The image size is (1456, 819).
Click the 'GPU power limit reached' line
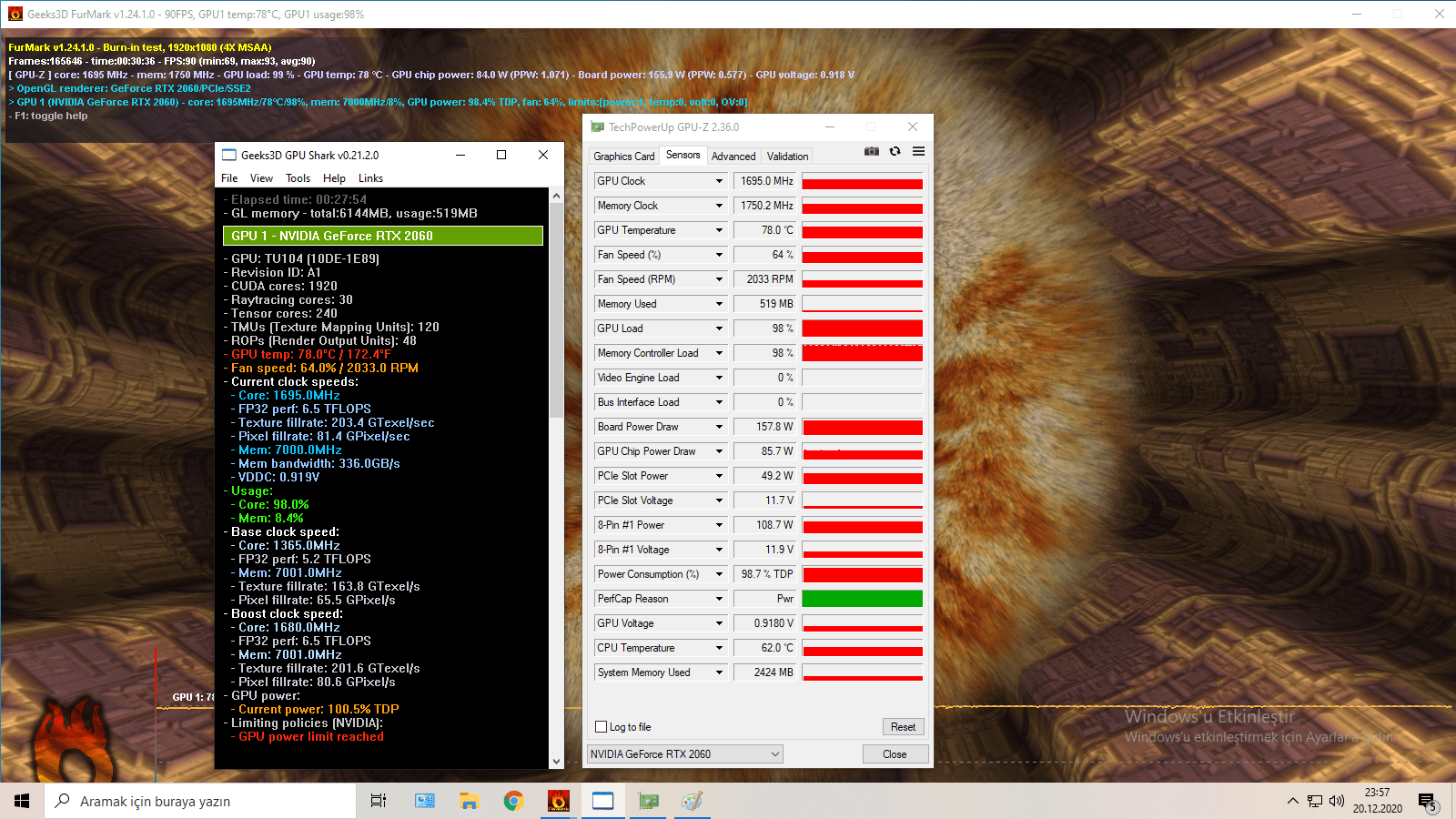point(311,736)
